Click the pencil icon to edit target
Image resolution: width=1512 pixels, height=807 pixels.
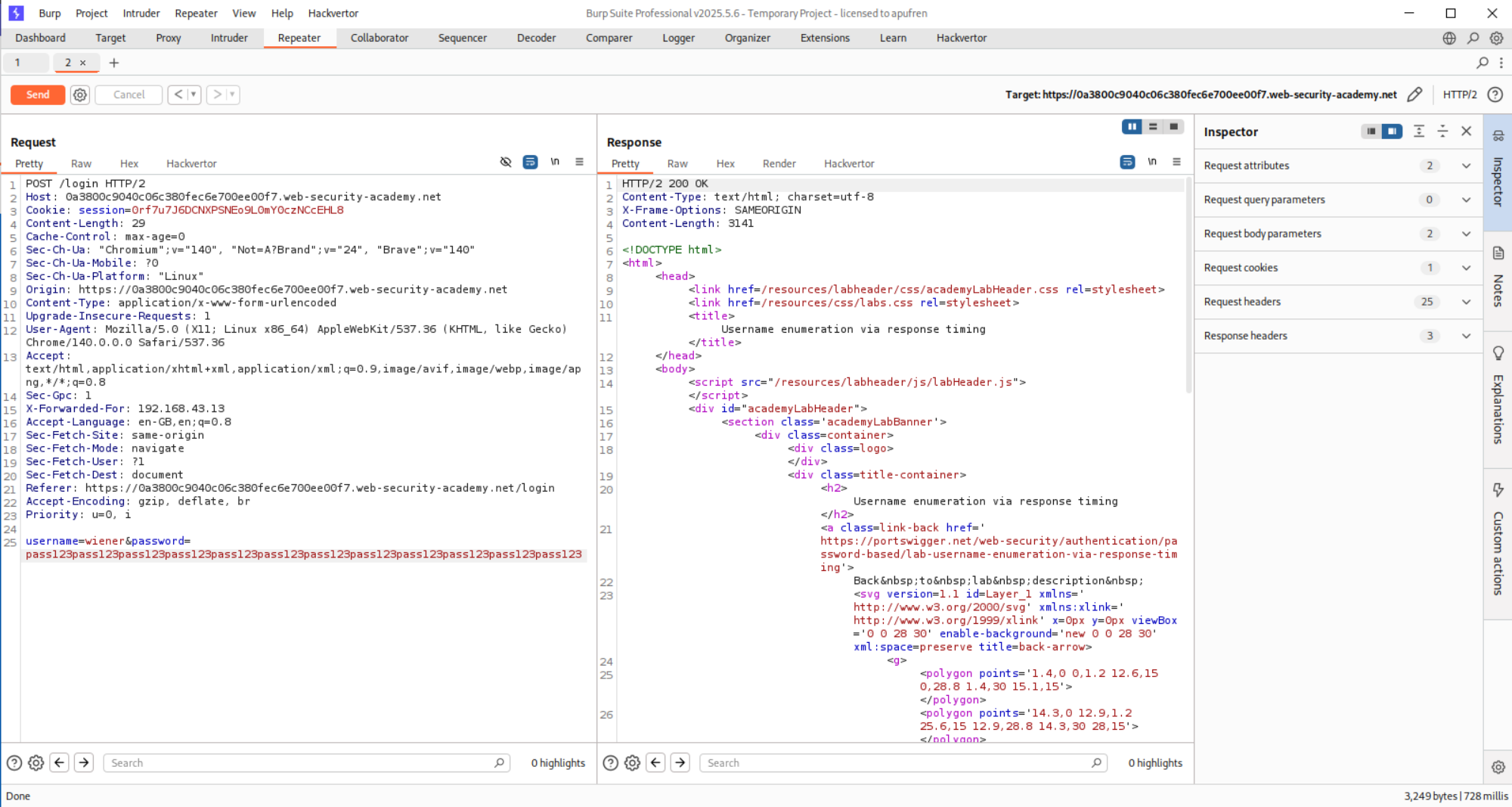coord(1414,95)
